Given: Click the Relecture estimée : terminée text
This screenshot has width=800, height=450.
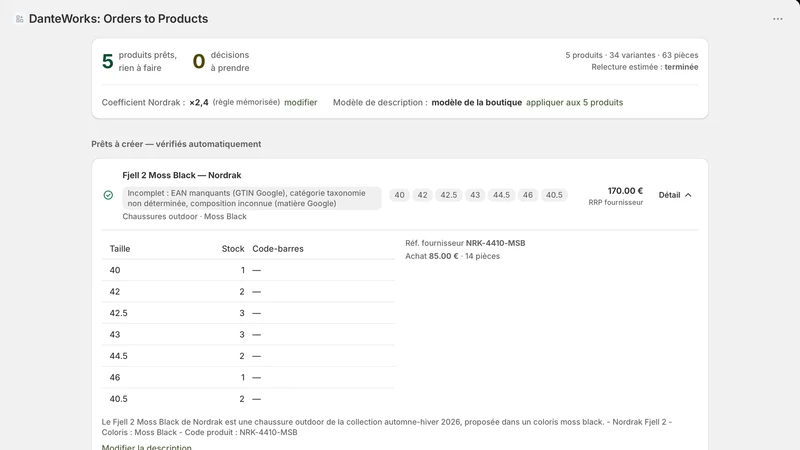Looking at the screenshot, I should tap(645, 67).
